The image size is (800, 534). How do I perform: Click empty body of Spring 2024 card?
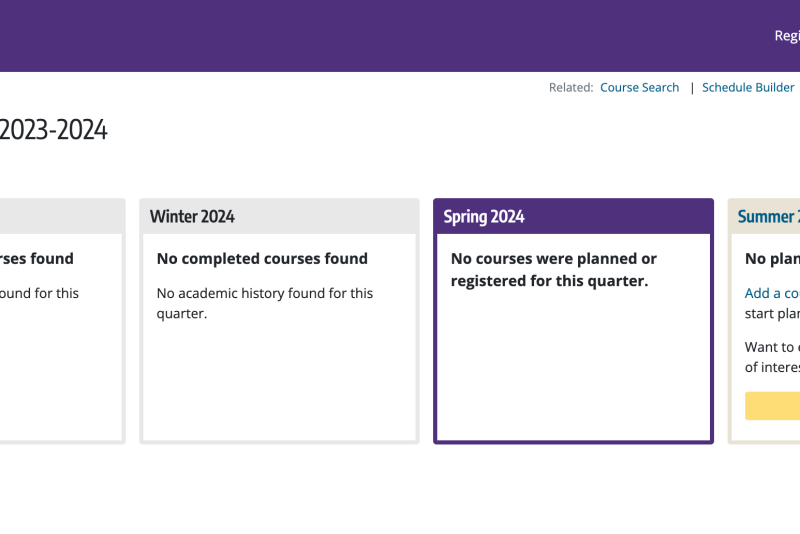click(x=573, y=367)
